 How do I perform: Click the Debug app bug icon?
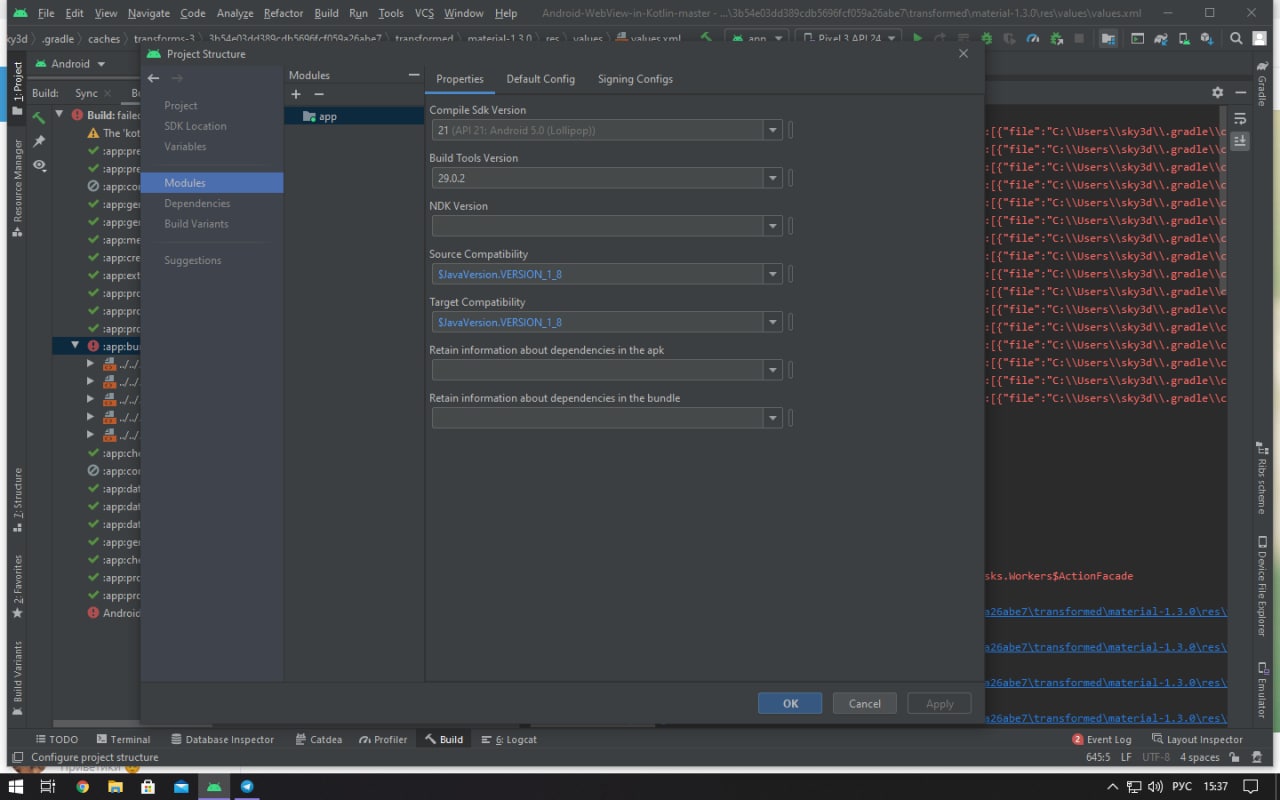[x=987, y=38]
